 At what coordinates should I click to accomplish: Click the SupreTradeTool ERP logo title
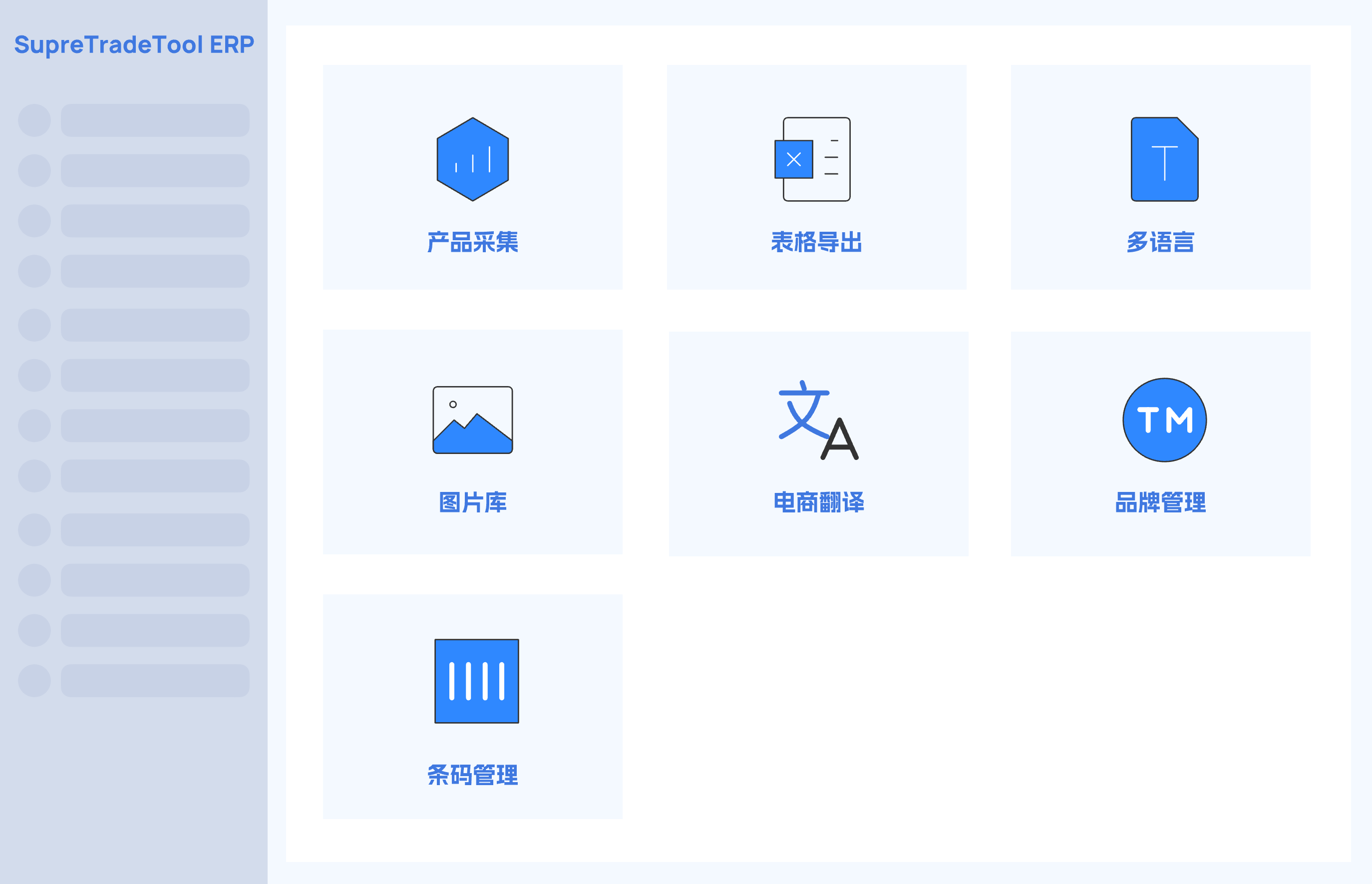tap(134, 44)
